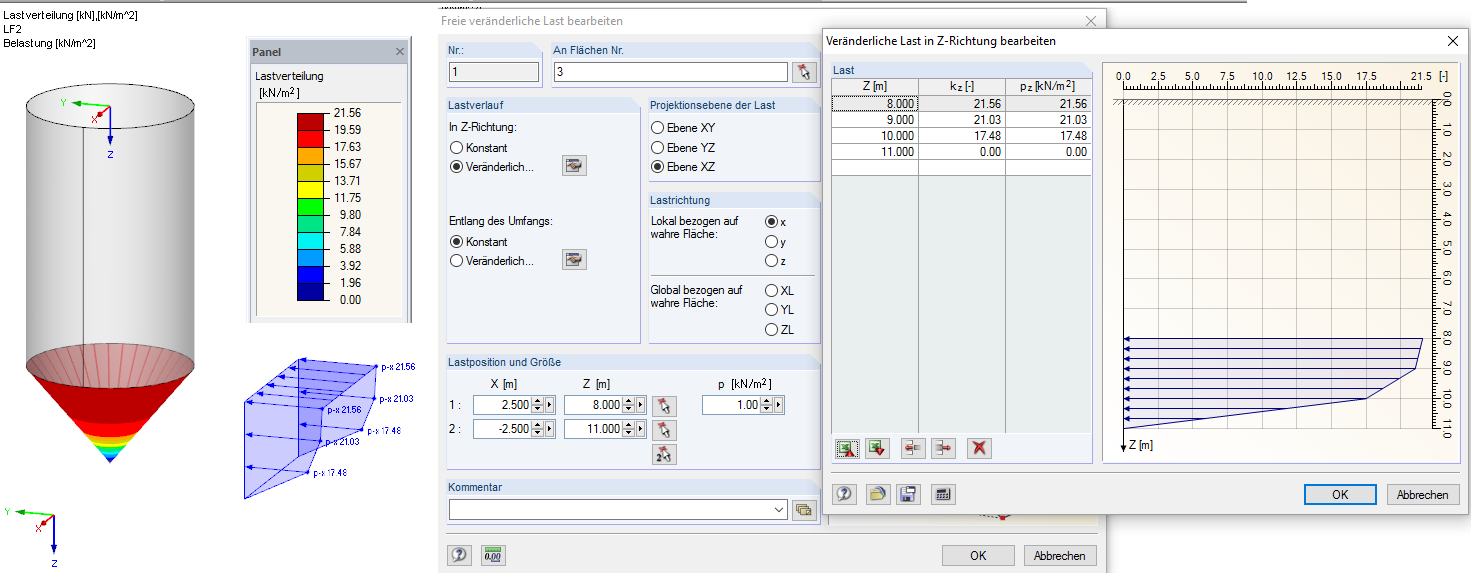Screen dimensions: 1472x586
Task: Select table cell Z 9.000
Action: (x=875, y=119)
